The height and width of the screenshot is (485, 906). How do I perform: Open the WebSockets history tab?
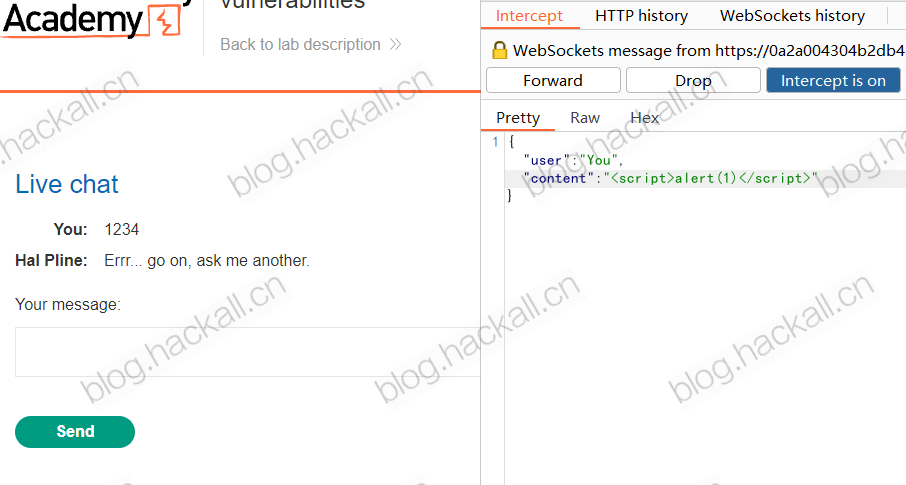pos(792,16)
